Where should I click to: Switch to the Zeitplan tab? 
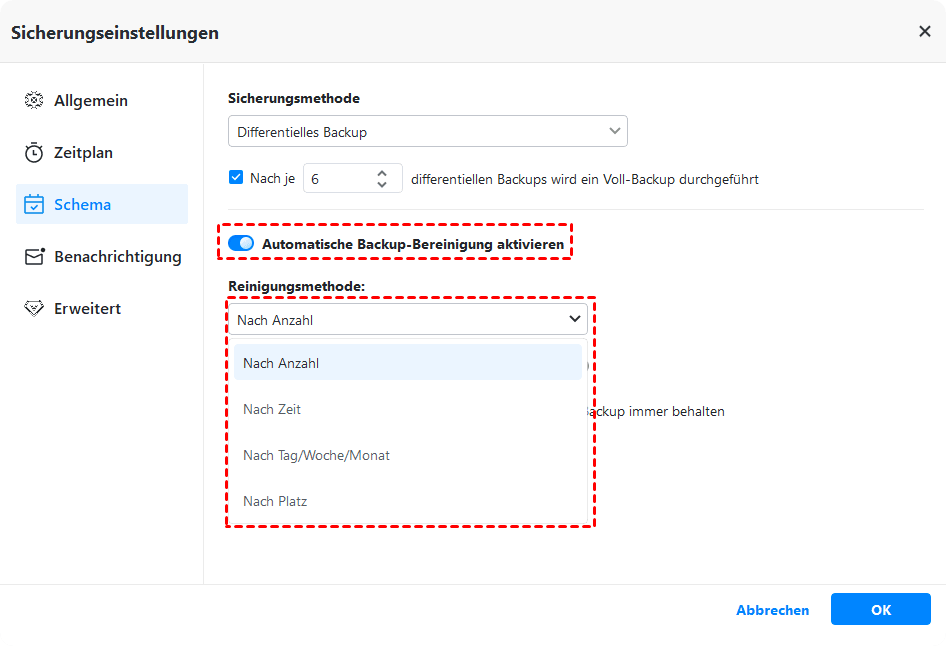pyautogui.click(x=83, y=153)
